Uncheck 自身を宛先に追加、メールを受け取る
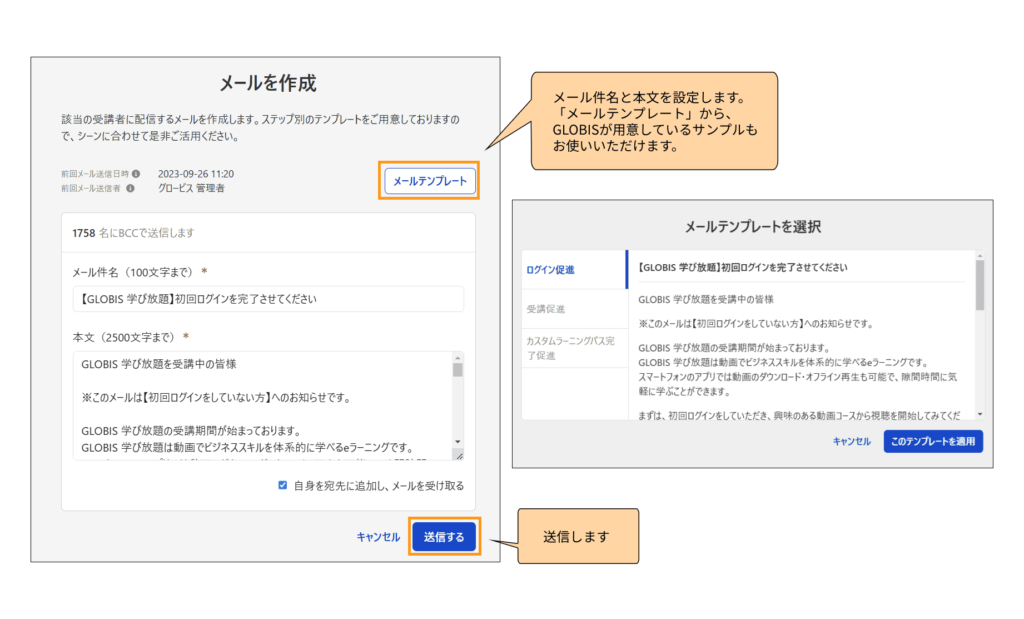1024x619 pixels. [x=281, y=484]
